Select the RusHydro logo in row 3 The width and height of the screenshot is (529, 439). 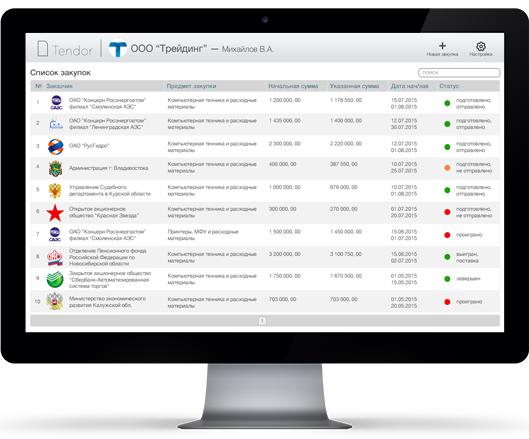[56, 147]
